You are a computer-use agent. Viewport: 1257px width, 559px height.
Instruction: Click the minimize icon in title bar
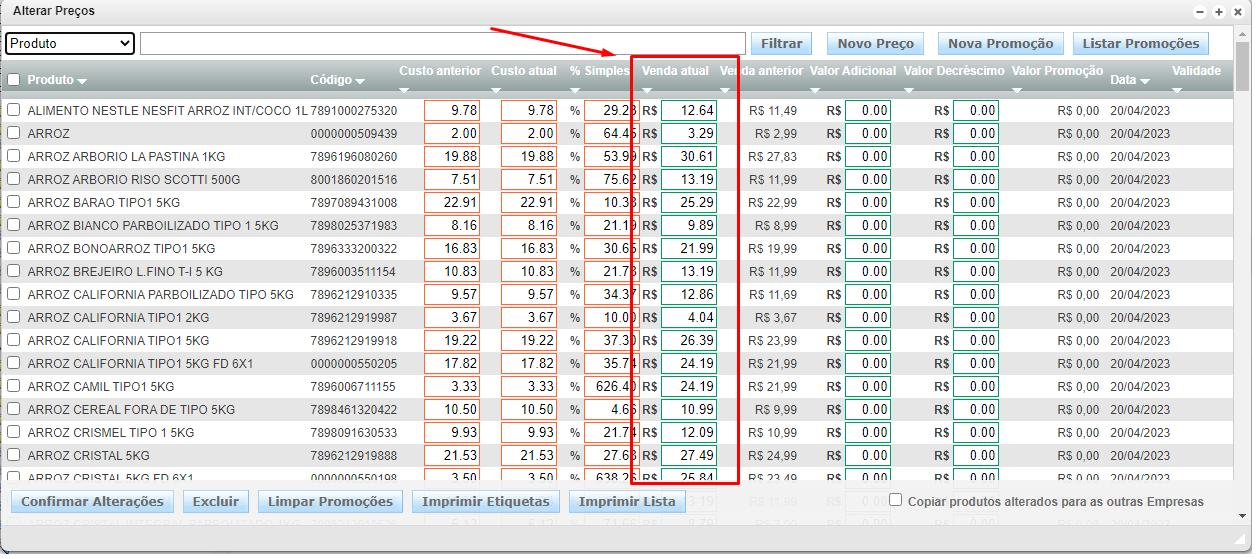coord(1201,11)
